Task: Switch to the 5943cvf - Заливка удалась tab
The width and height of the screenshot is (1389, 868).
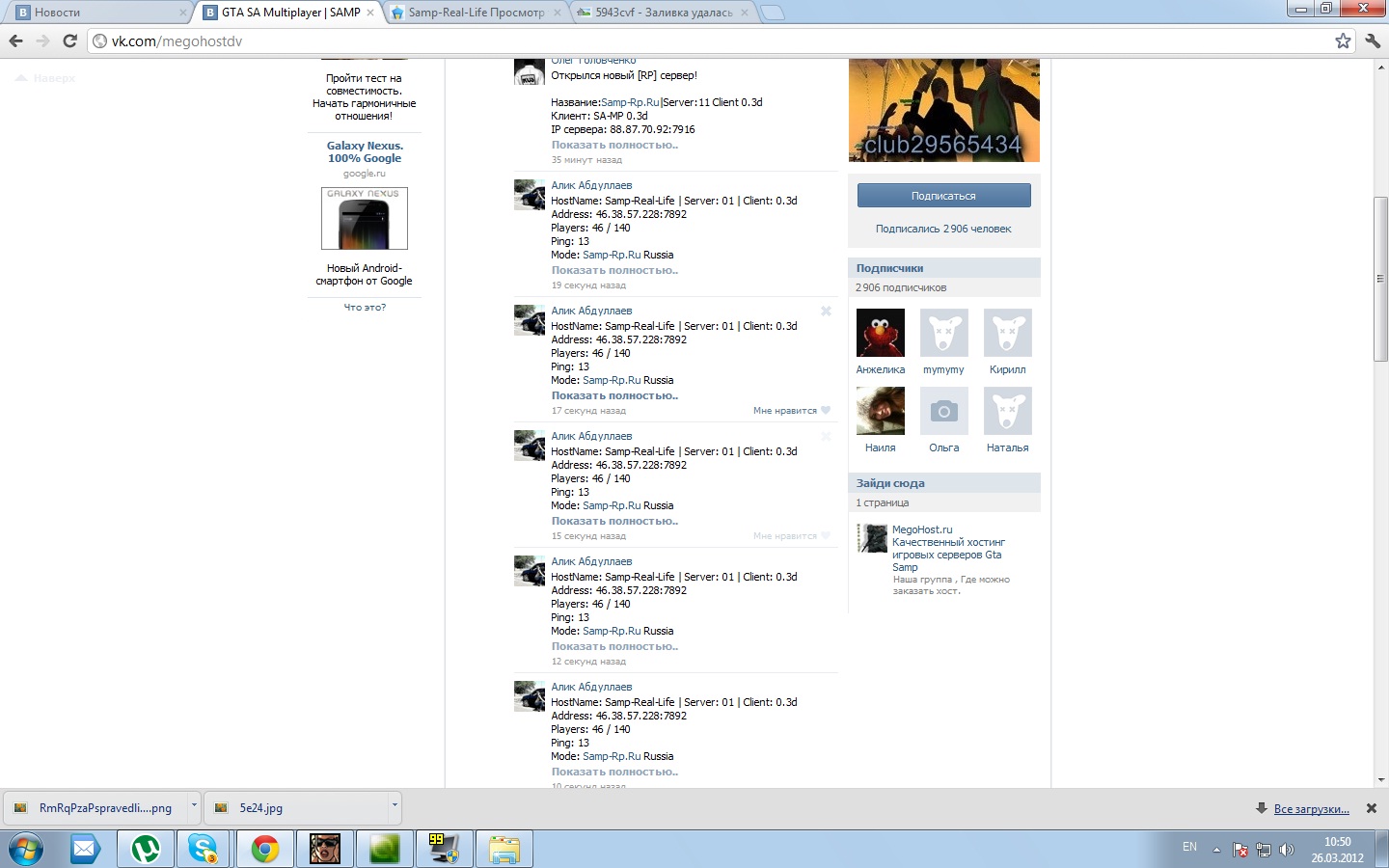Action: pyautogui.click(x=664, y=13)
